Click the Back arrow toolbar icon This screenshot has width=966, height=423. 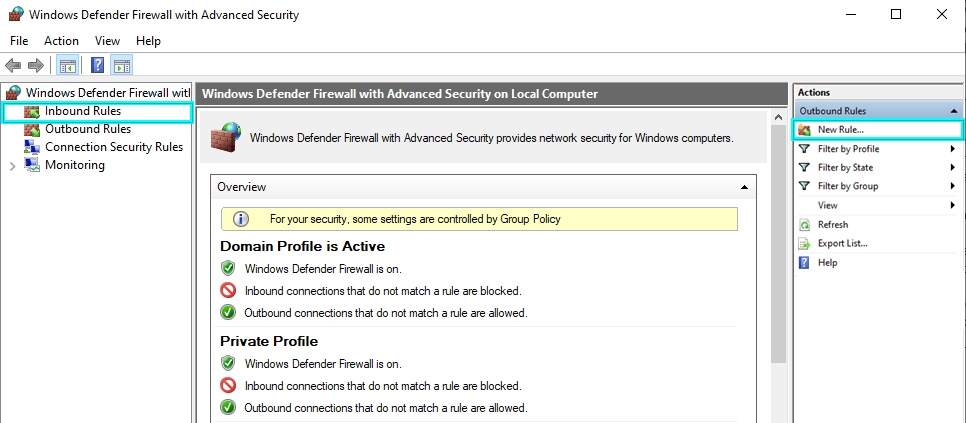click(13, 66)
